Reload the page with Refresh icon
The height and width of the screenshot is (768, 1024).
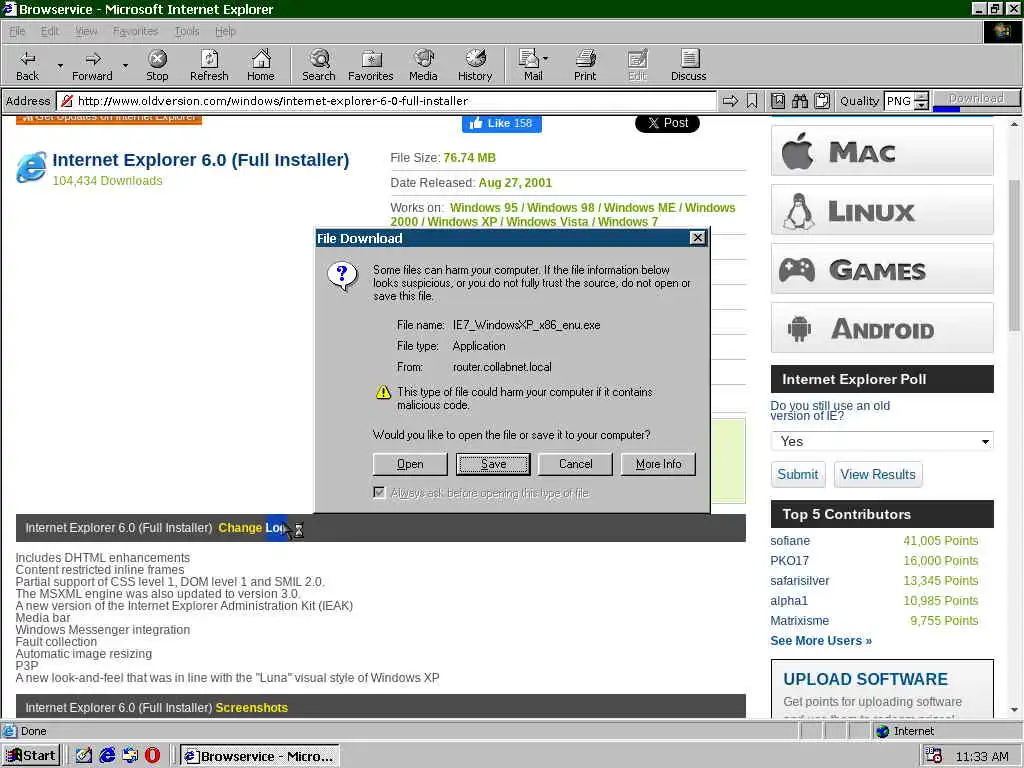click(x=209, y=65)
